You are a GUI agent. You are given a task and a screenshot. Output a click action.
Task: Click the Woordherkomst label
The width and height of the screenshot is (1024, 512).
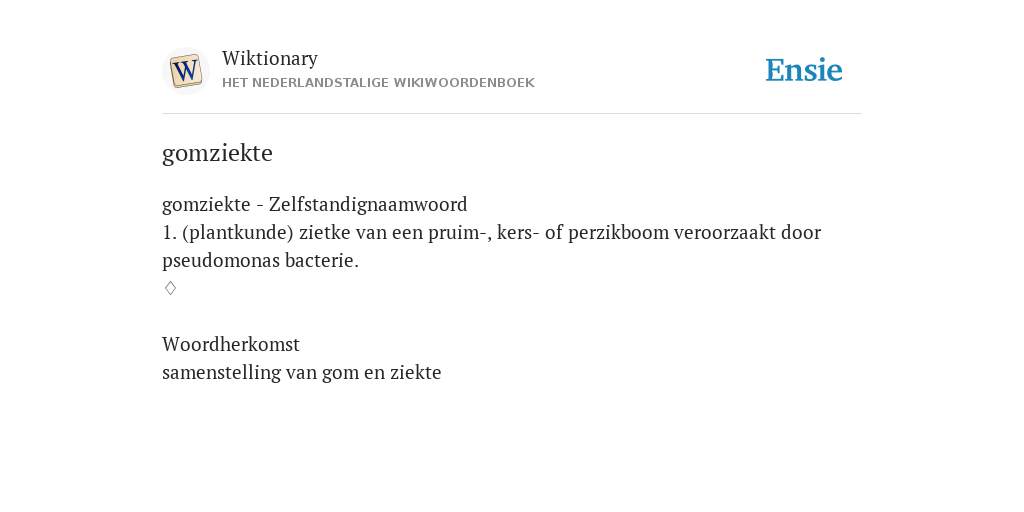pos(231,344)
